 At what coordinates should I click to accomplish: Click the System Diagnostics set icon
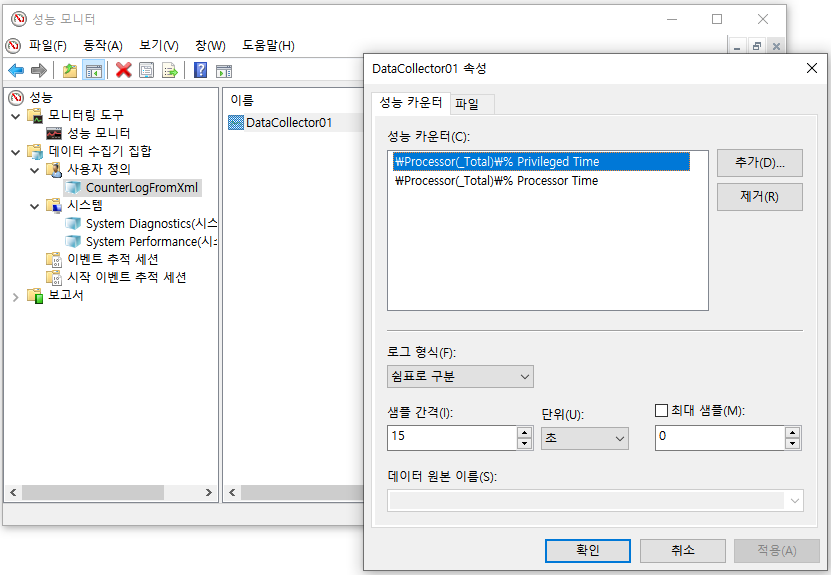tap(73, 223)
